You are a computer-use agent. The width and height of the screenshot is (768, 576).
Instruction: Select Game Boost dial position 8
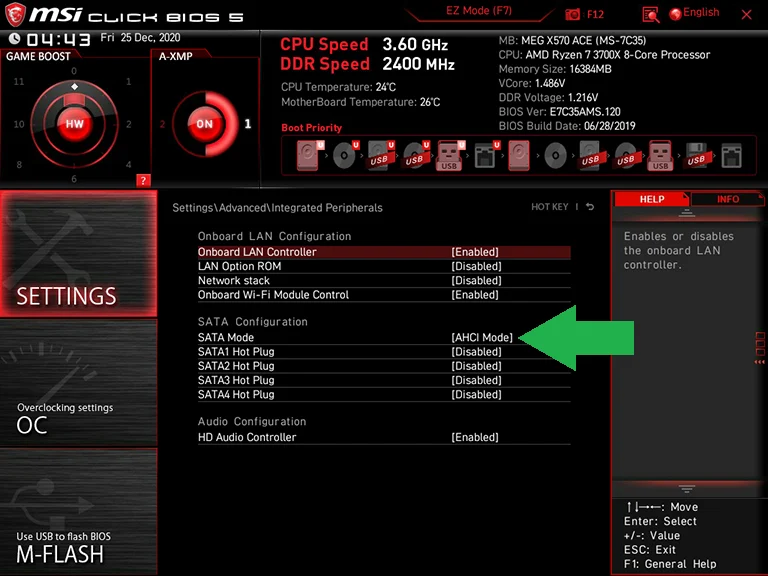(19, 165)
